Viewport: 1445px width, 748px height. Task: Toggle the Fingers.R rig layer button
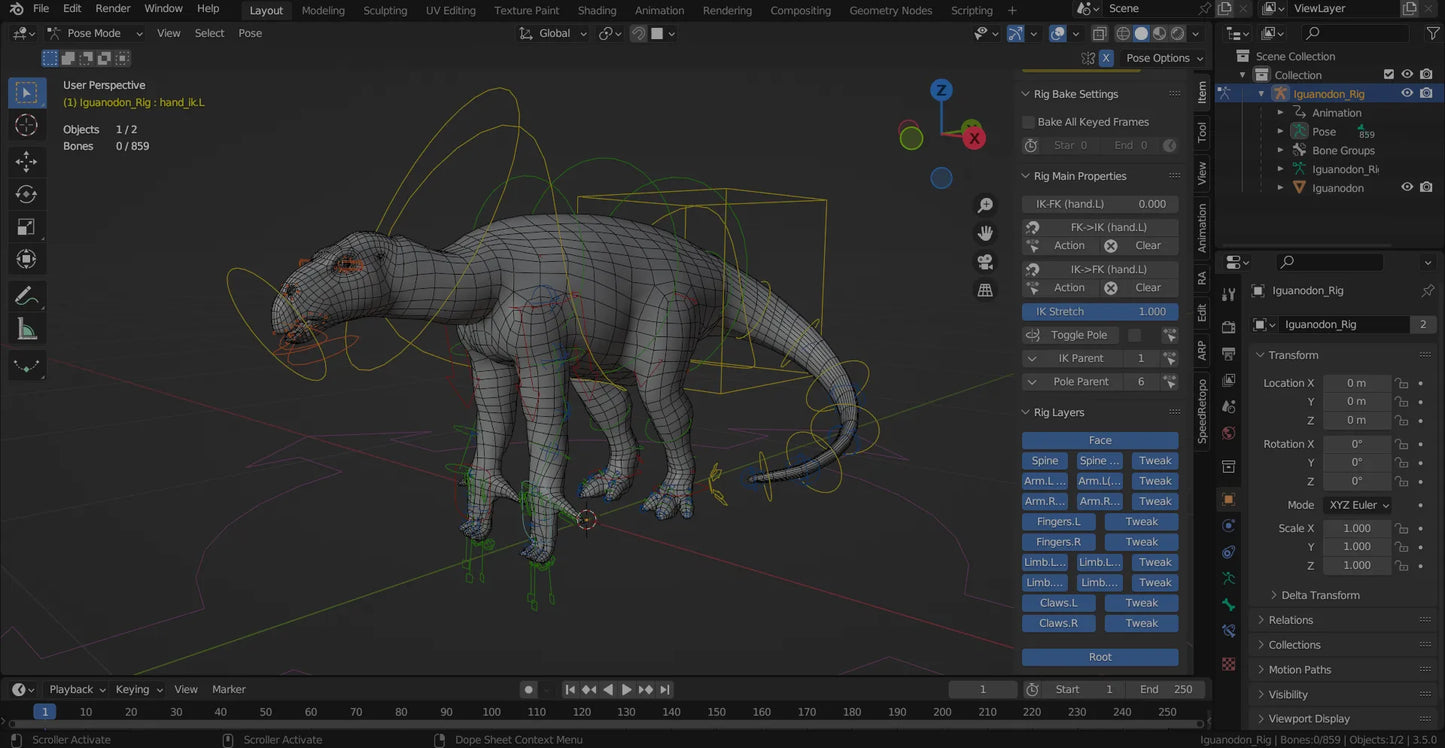(1059, 542)
